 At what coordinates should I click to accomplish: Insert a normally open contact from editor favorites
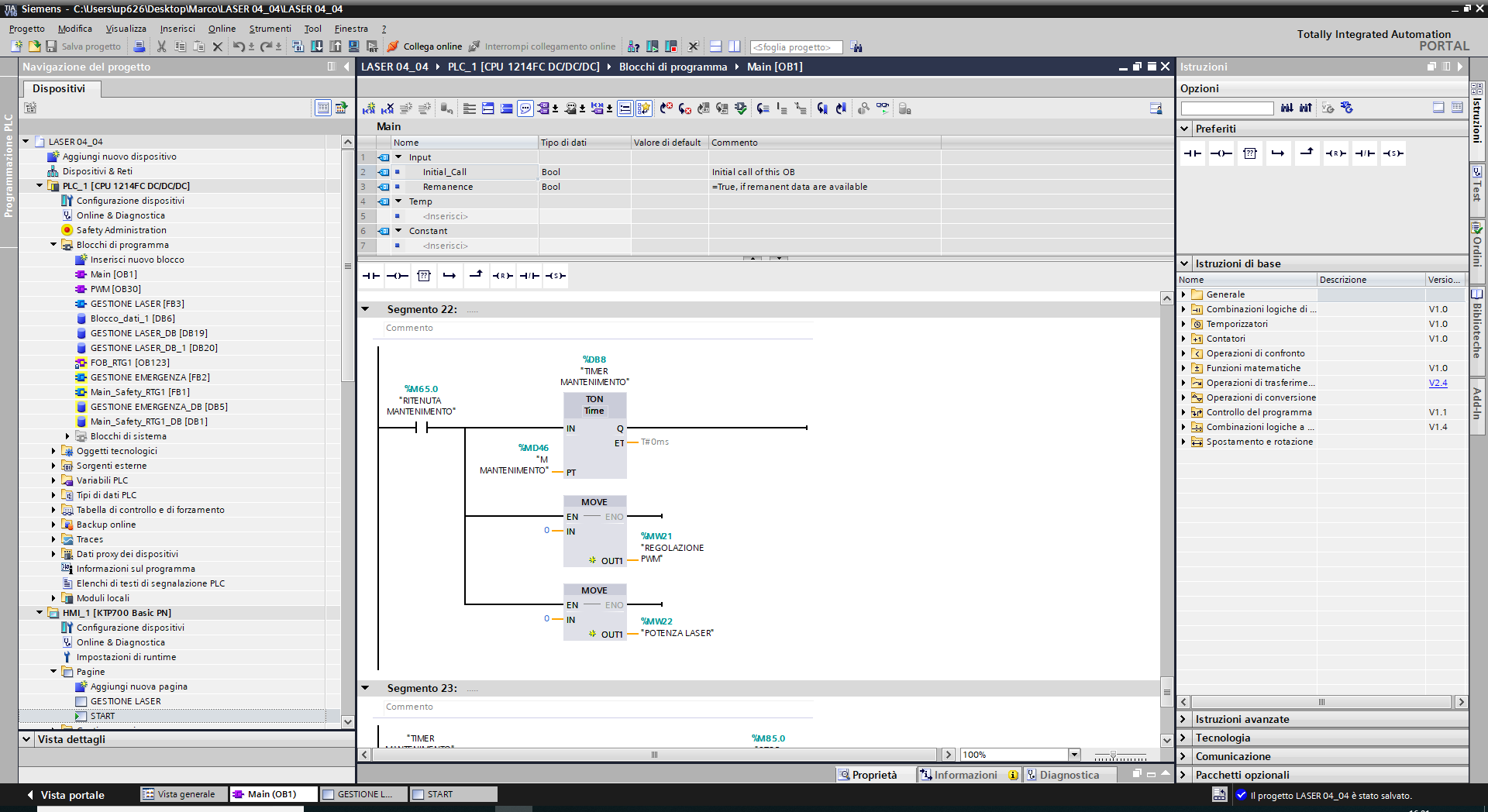(x=371, y=276)
